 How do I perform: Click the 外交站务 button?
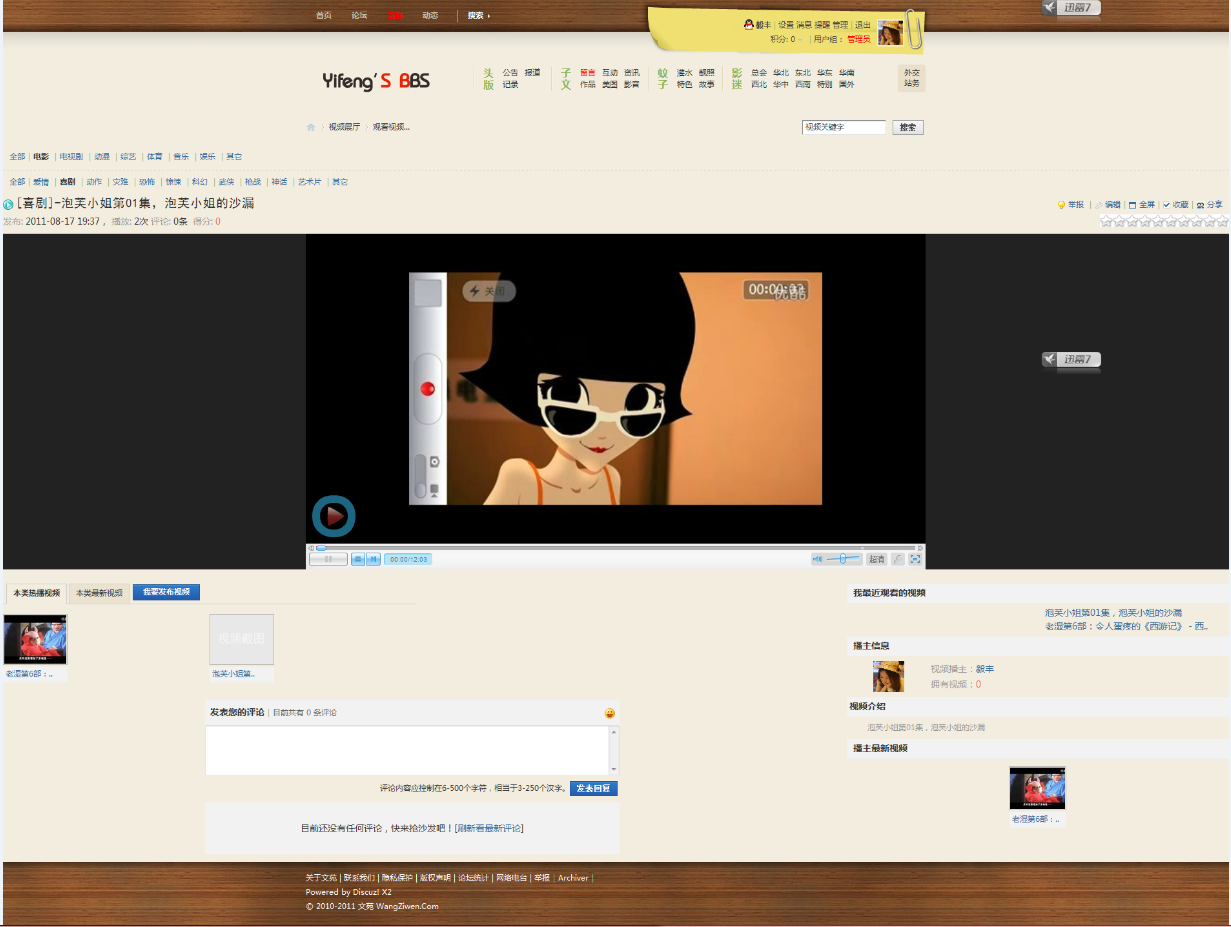pos(911,78)
